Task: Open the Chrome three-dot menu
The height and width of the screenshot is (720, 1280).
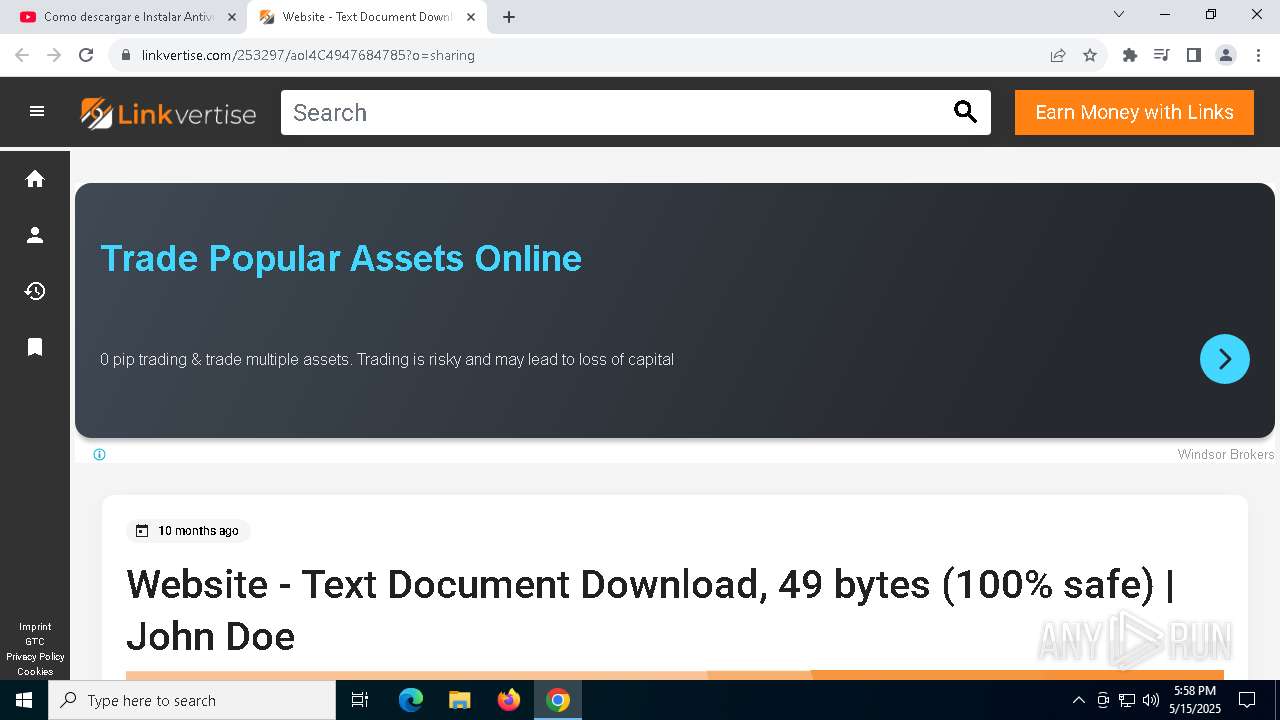Action: coord(1258,55)
